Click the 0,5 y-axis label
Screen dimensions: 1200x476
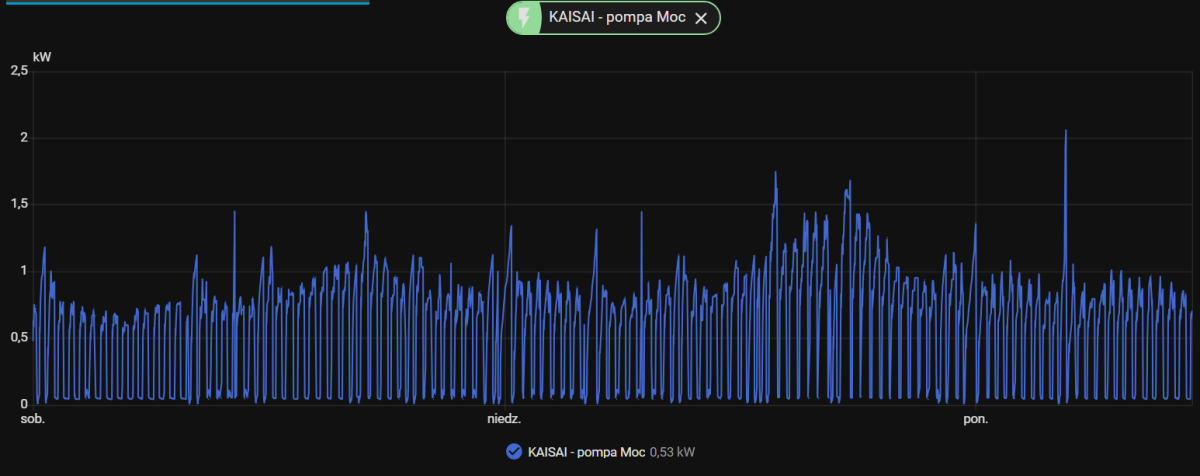click(18, 337)
